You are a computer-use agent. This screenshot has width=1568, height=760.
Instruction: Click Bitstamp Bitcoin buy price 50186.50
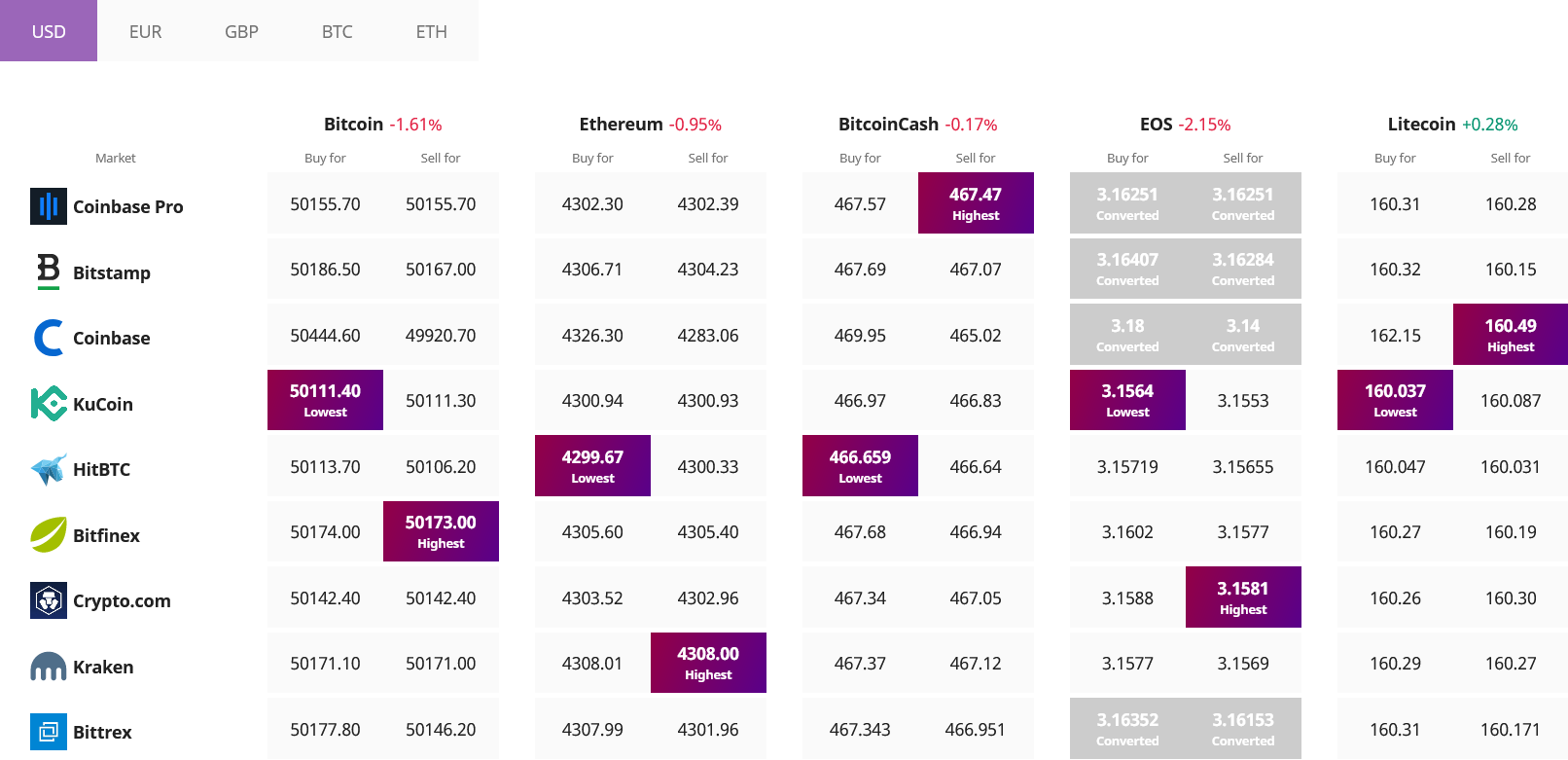coord(325,270)
